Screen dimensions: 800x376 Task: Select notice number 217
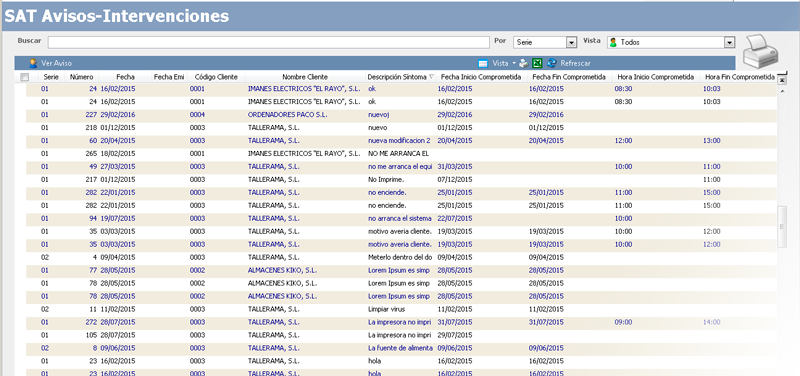[x=91, y=180]
